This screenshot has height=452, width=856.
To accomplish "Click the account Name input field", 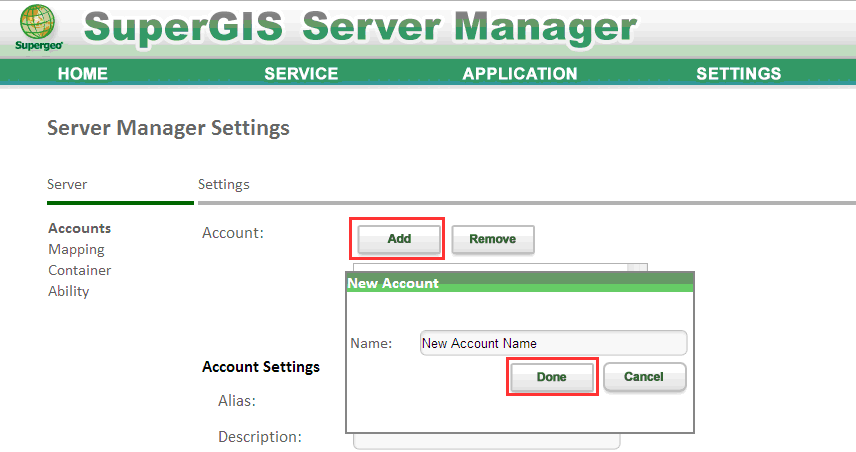I will (553, 343).
